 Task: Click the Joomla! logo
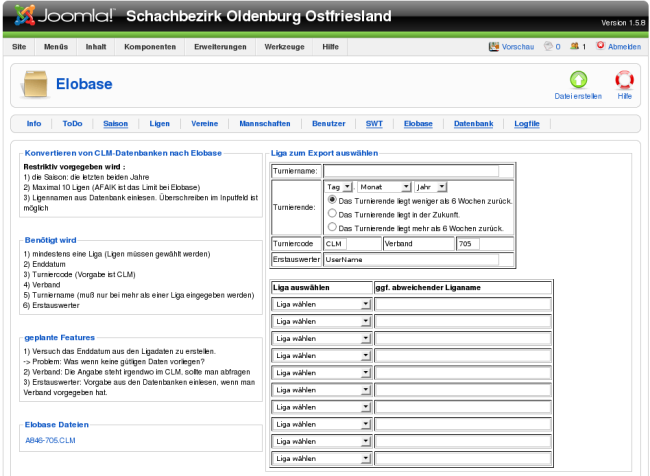(65, 17)
